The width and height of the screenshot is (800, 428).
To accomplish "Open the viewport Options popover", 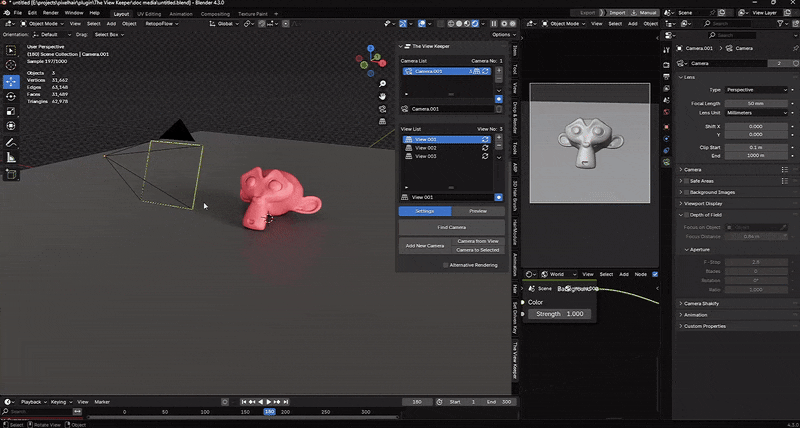I will pos(504,35).
